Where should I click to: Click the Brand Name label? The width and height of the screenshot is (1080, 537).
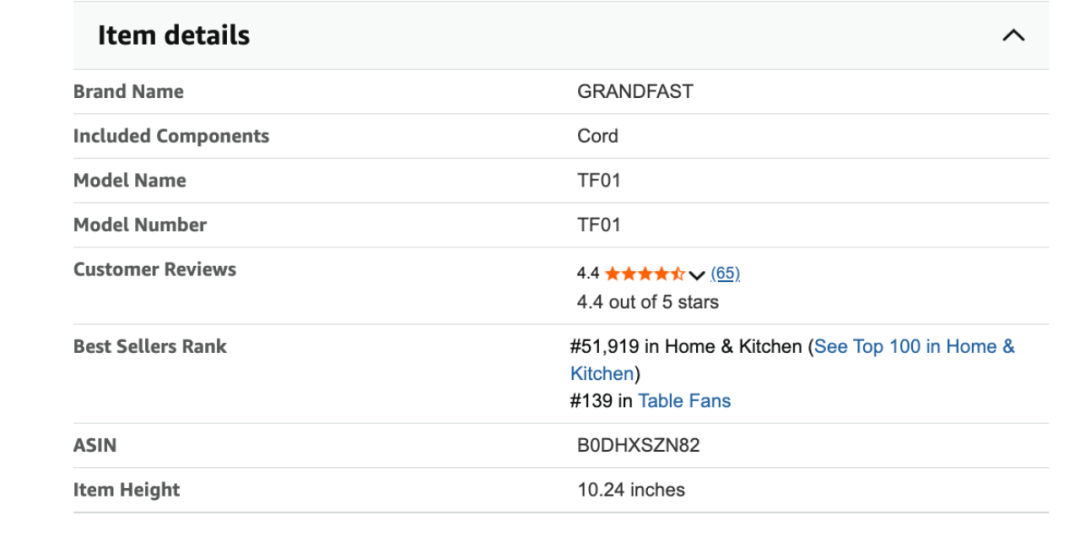(x=128, y=92)
